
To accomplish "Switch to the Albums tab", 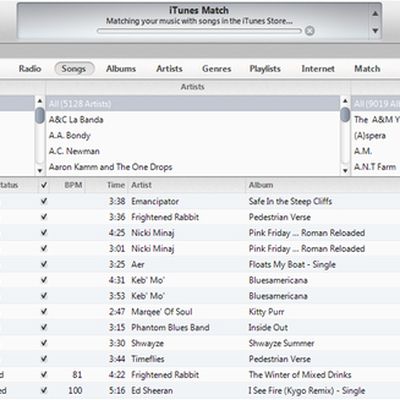I will (x=121, y=69).
